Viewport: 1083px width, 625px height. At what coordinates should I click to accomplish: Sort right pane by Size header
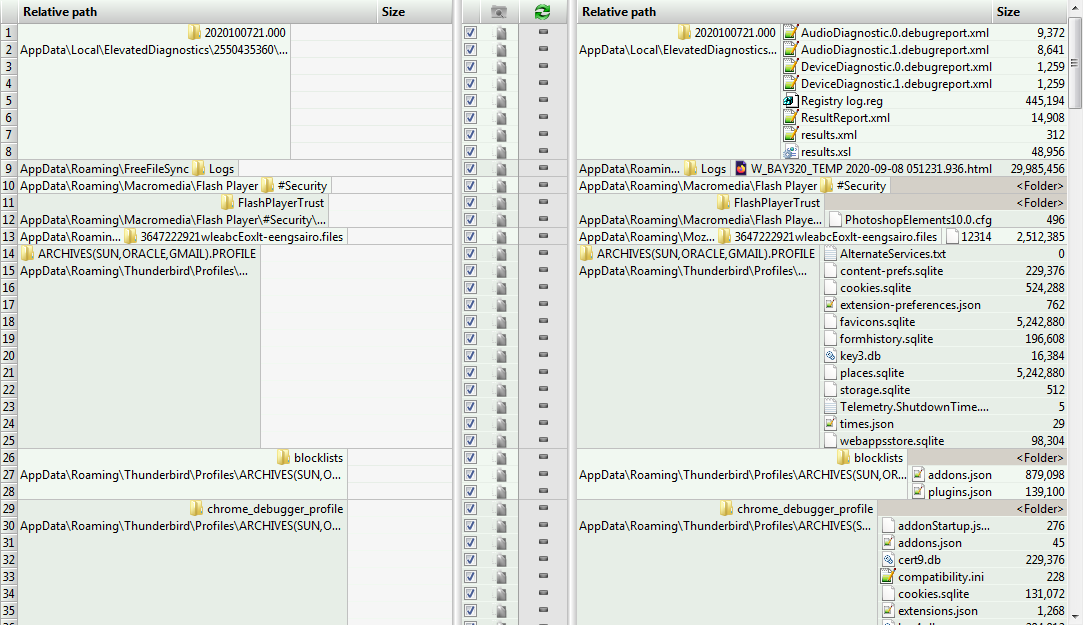point(1029,12)
